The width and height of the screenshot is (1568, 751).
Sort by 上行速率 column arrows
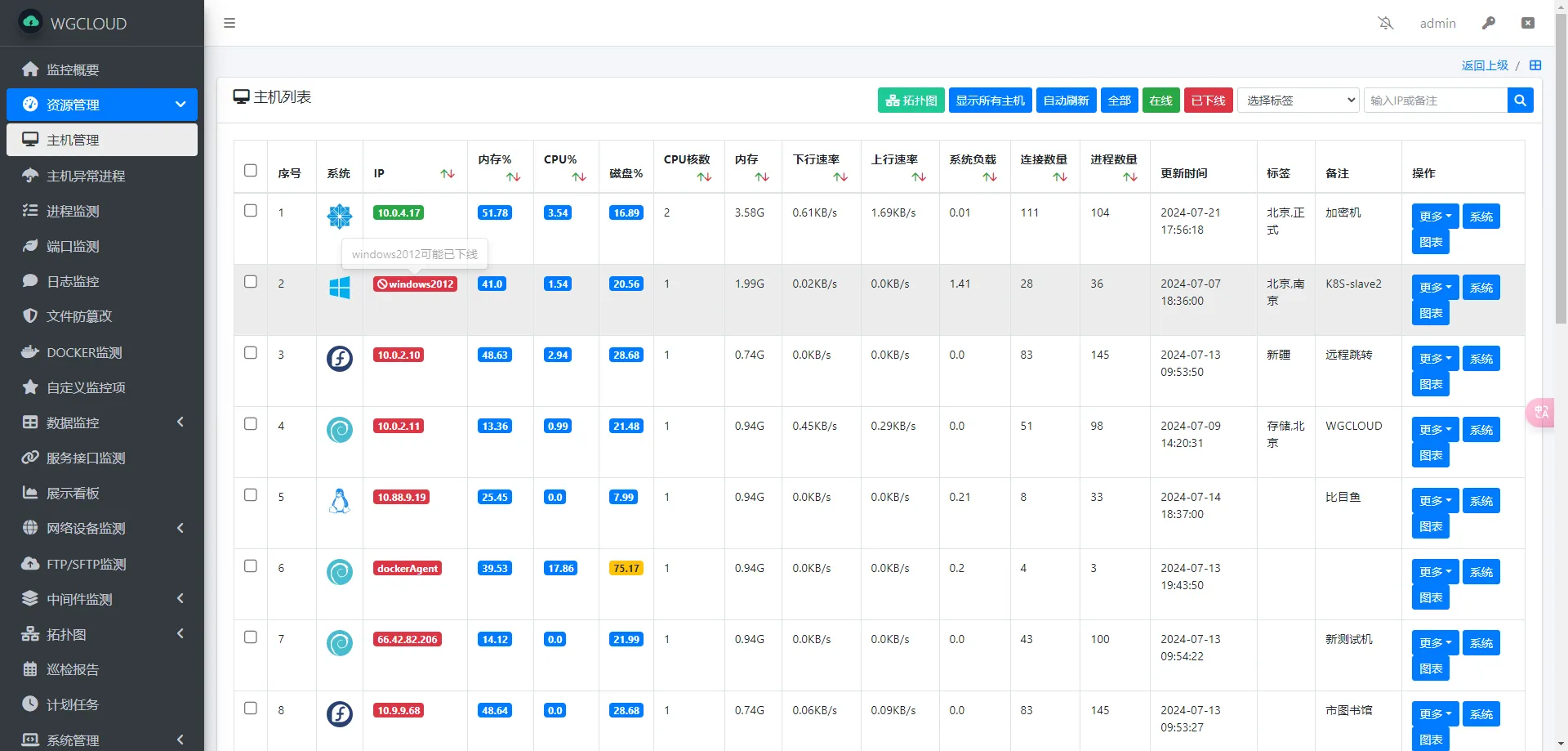(919, 177)
